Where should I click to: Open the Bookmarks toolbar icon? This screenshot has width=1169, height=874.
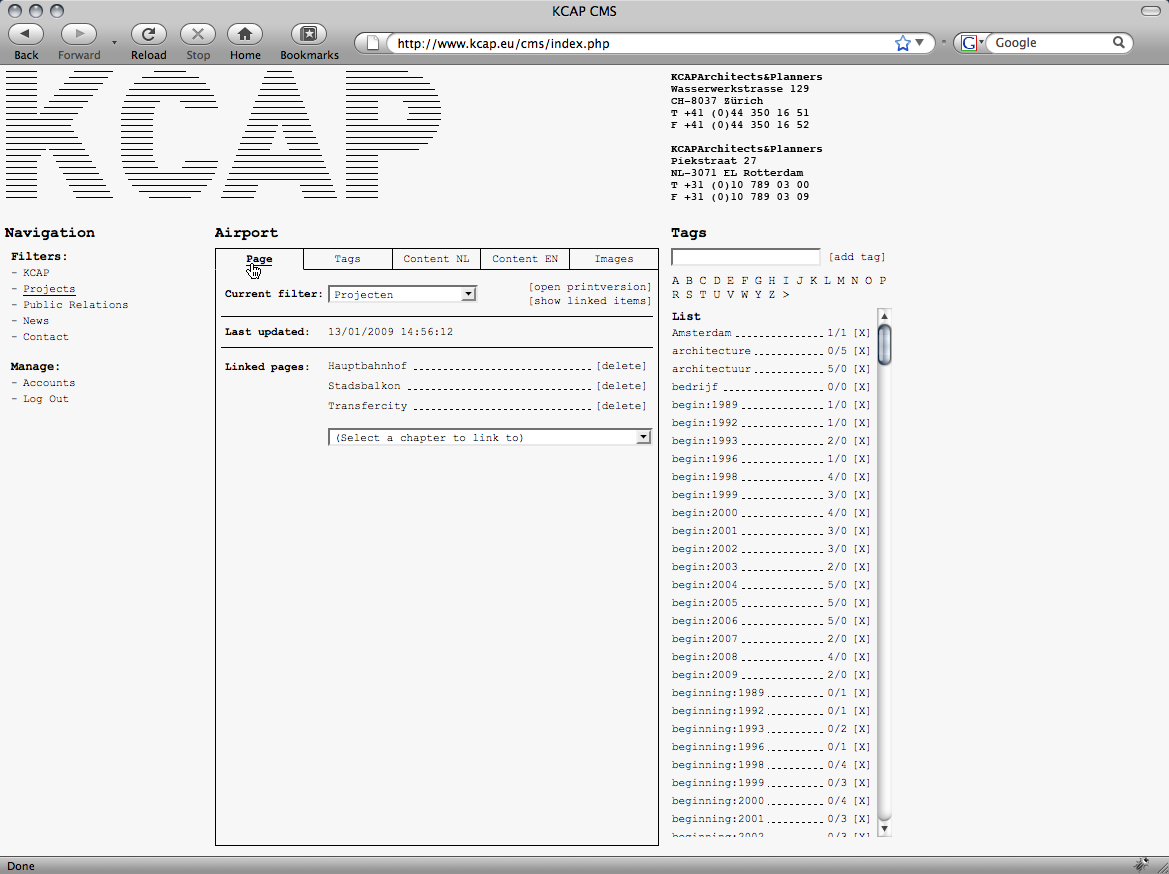(309, 34)
